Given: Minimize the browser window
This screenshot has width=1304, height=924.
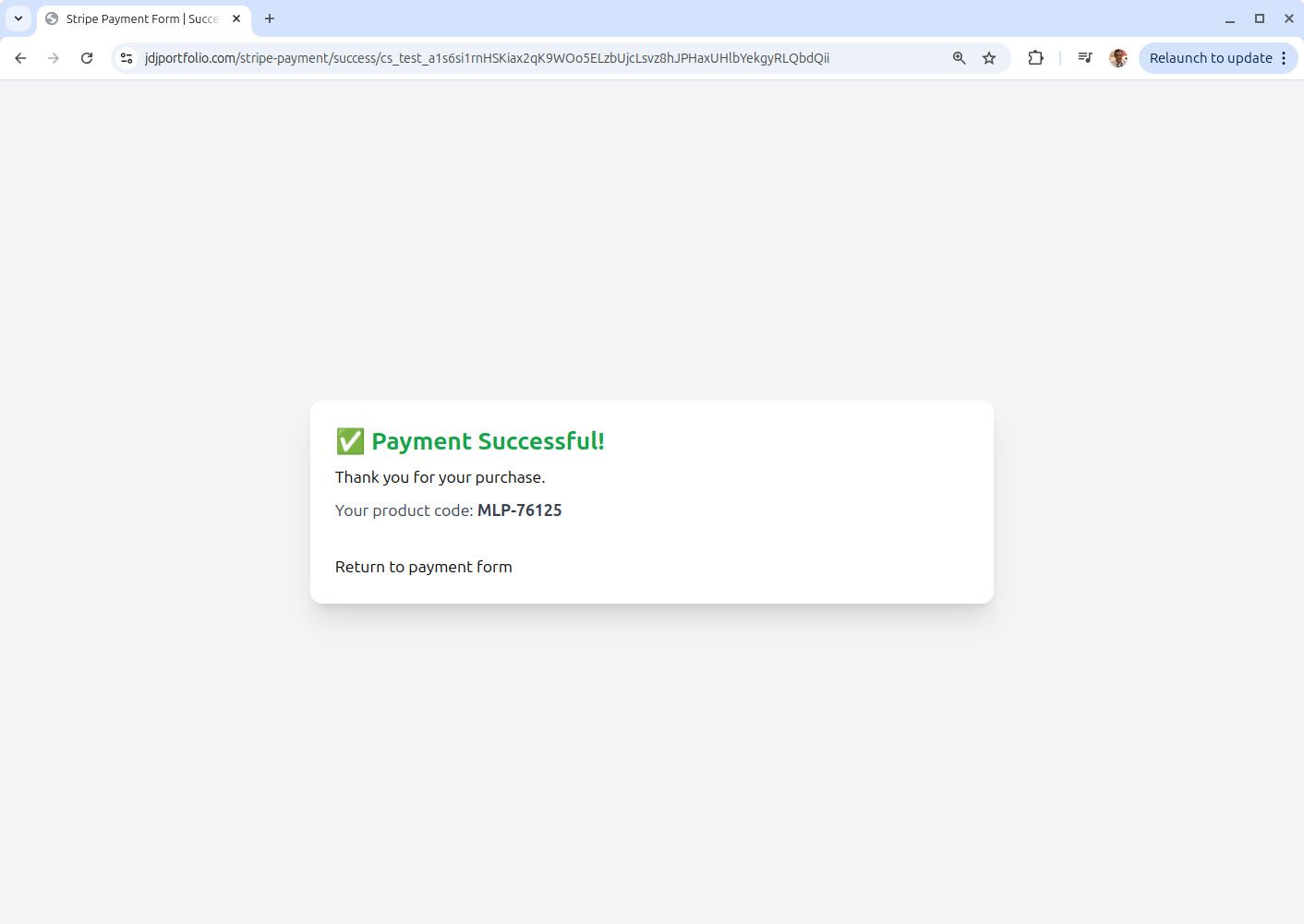Looking at the screenshot, I should point(1230,18).
